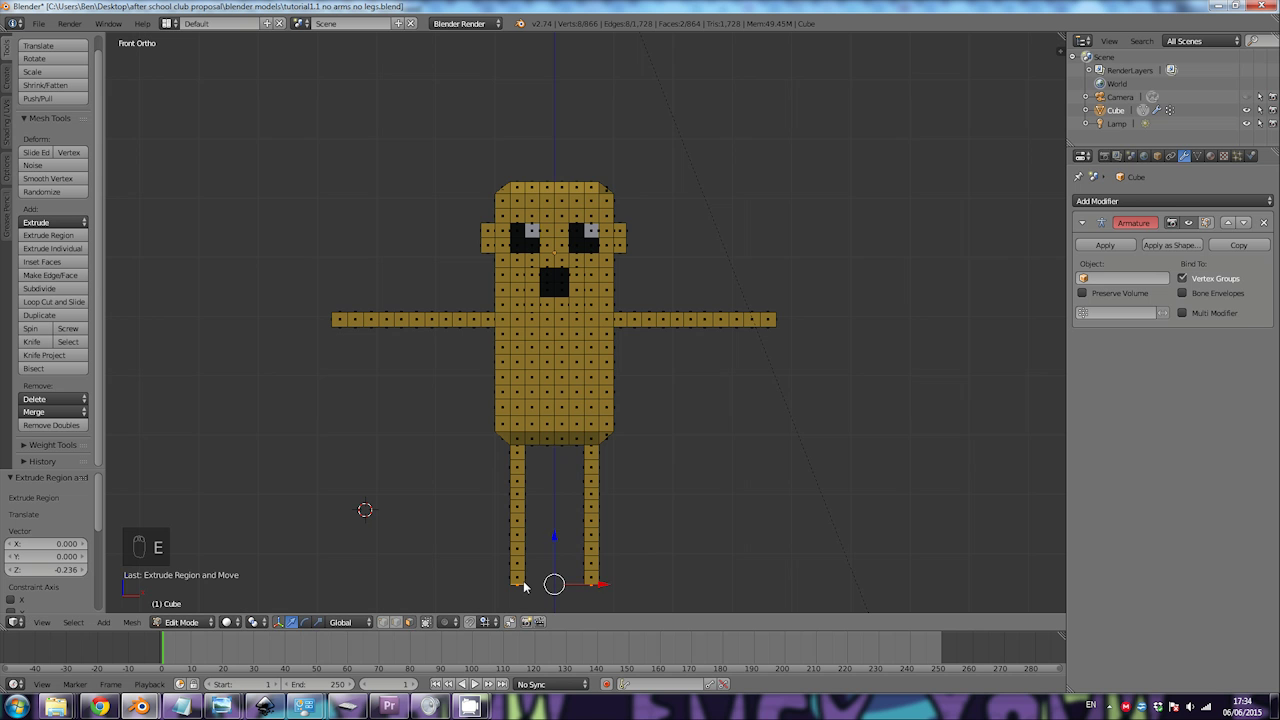1280x720 pixels.
Task: Open the Constraints properties tab
Action: point(1170,156)
